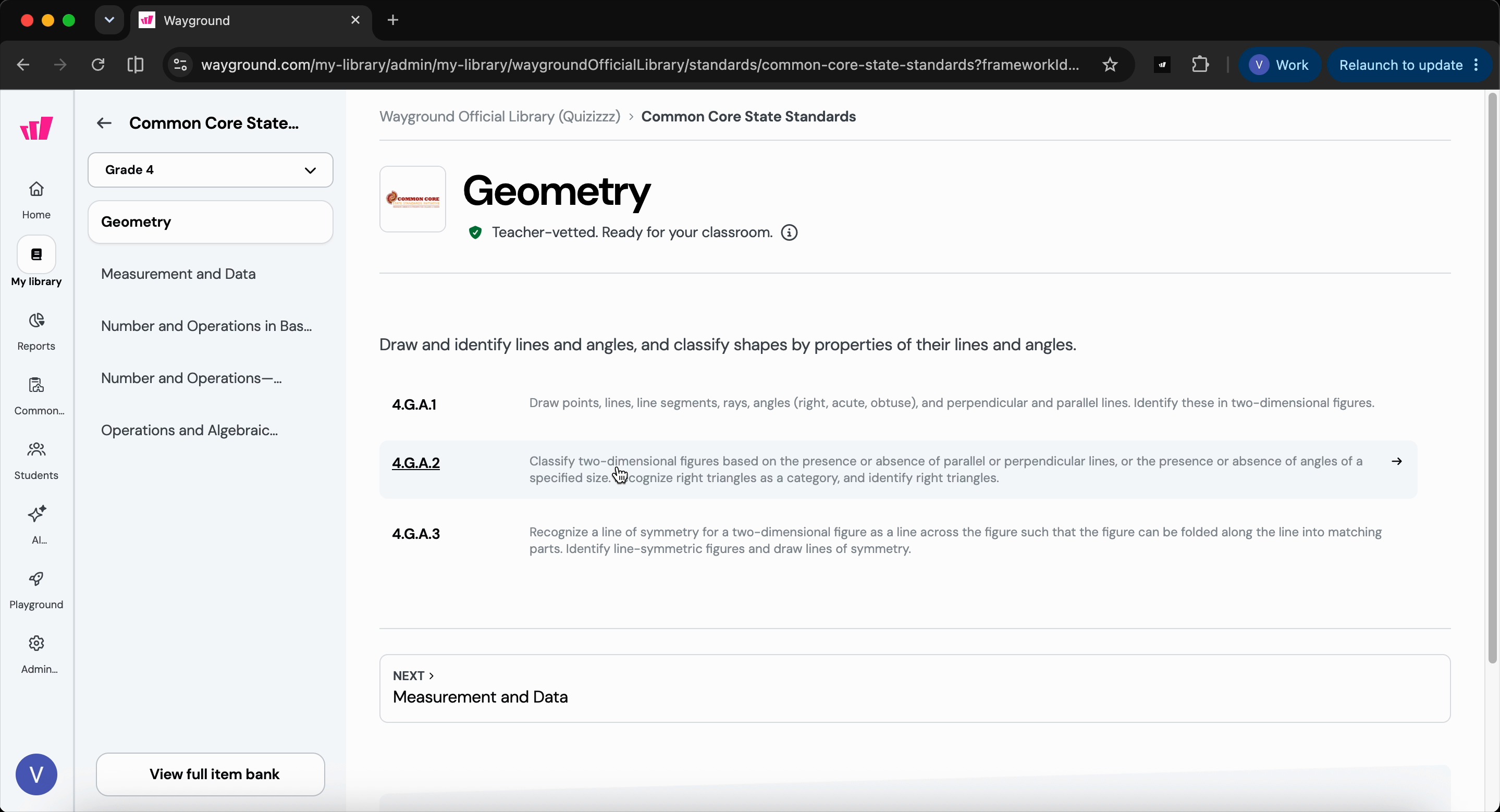Image resolution: width=1500 pixels, height=812 pixels.
Task: Click the info icon beside Teacher-vetted
Action: tap(789, 233)
